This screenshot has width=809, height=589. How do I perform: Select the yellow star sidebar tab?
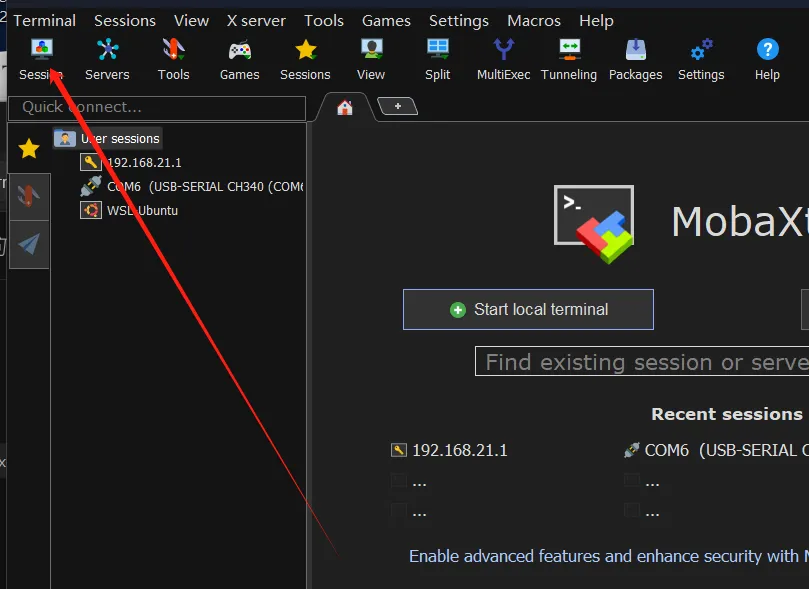29,149
